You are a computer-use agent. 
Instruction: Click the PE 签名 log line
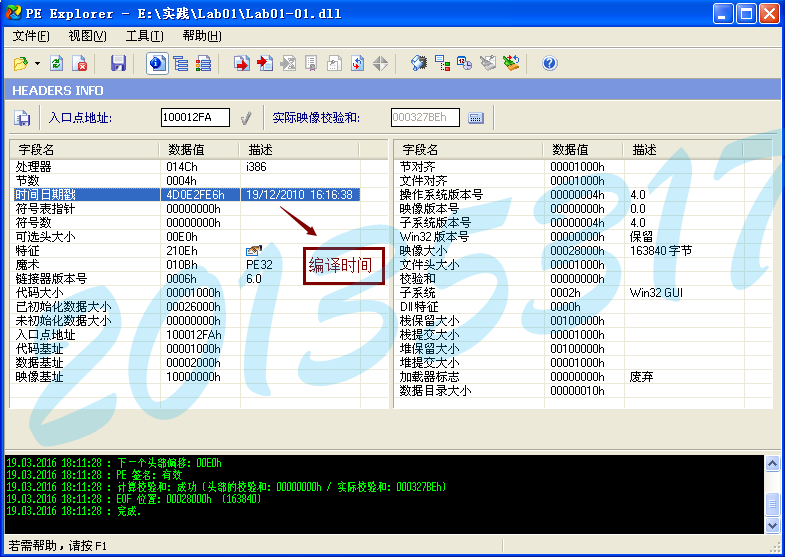click(94, 475)
